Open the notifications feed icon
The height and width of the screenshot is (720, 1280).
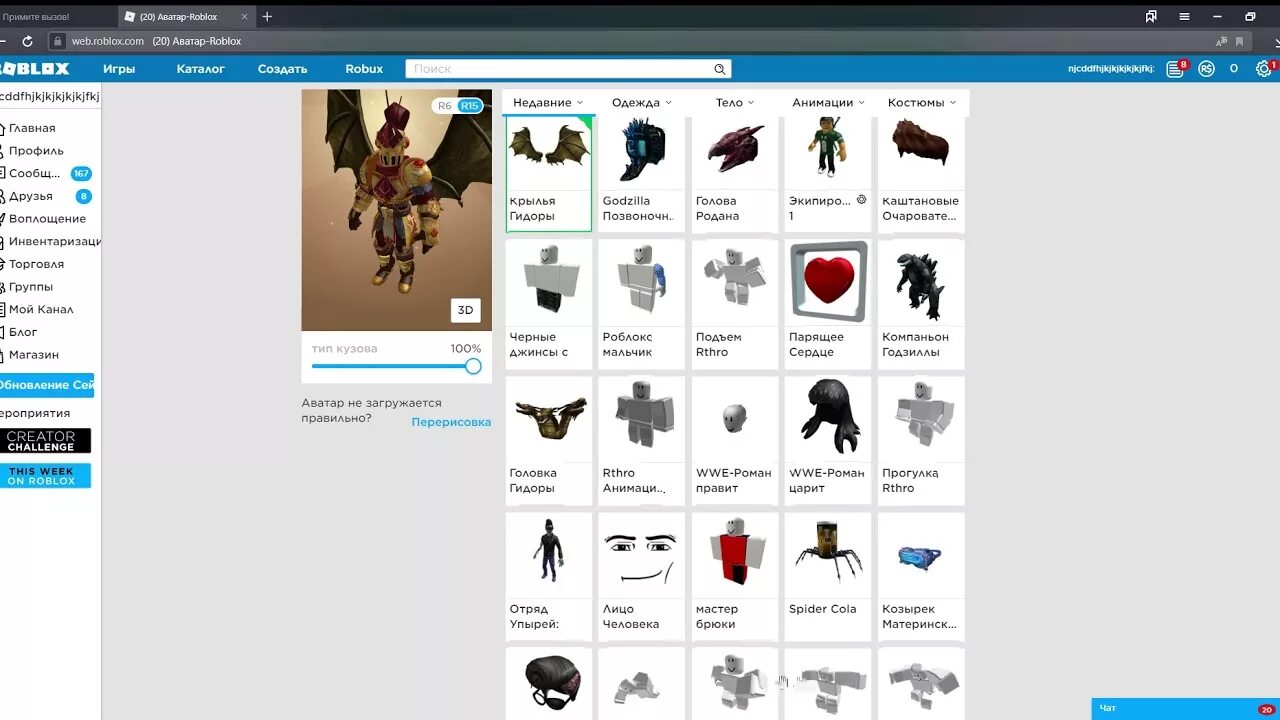tap(1176, 68)
